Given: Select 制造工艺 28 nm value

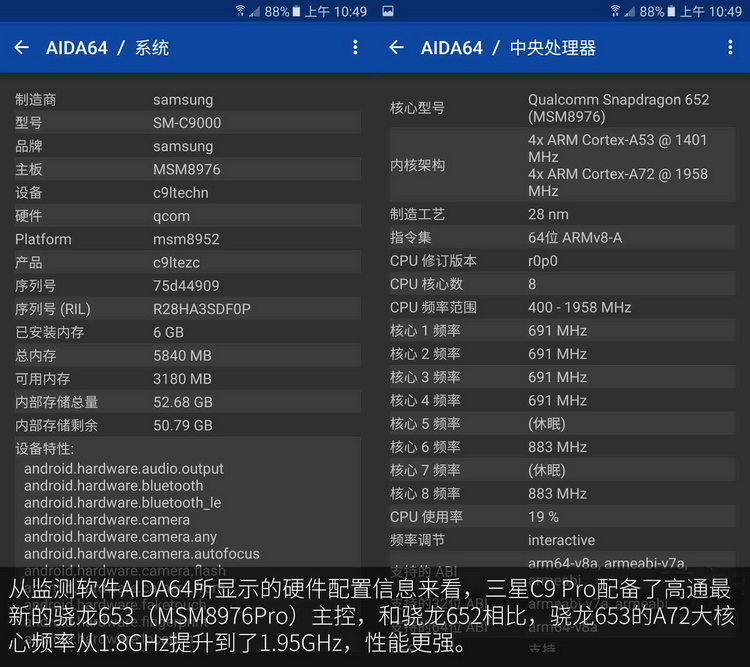Looking at the screenshot, I should [x=548, y=214].
